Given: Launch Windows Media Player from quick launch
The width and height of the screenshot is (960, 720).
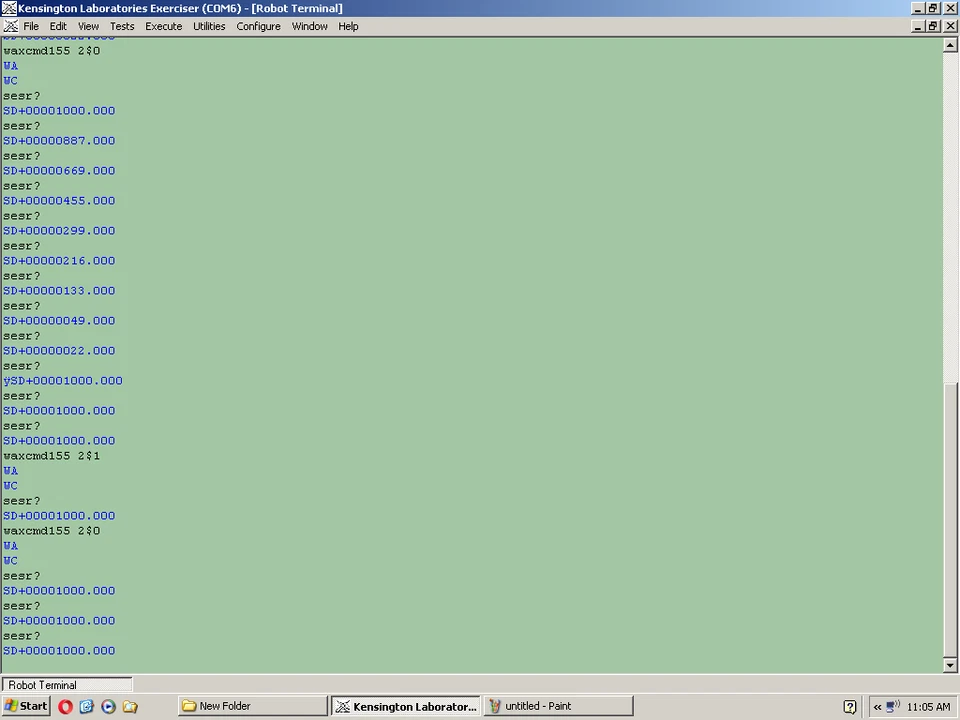Looking at the screenshot, I should tap(108, 707).
